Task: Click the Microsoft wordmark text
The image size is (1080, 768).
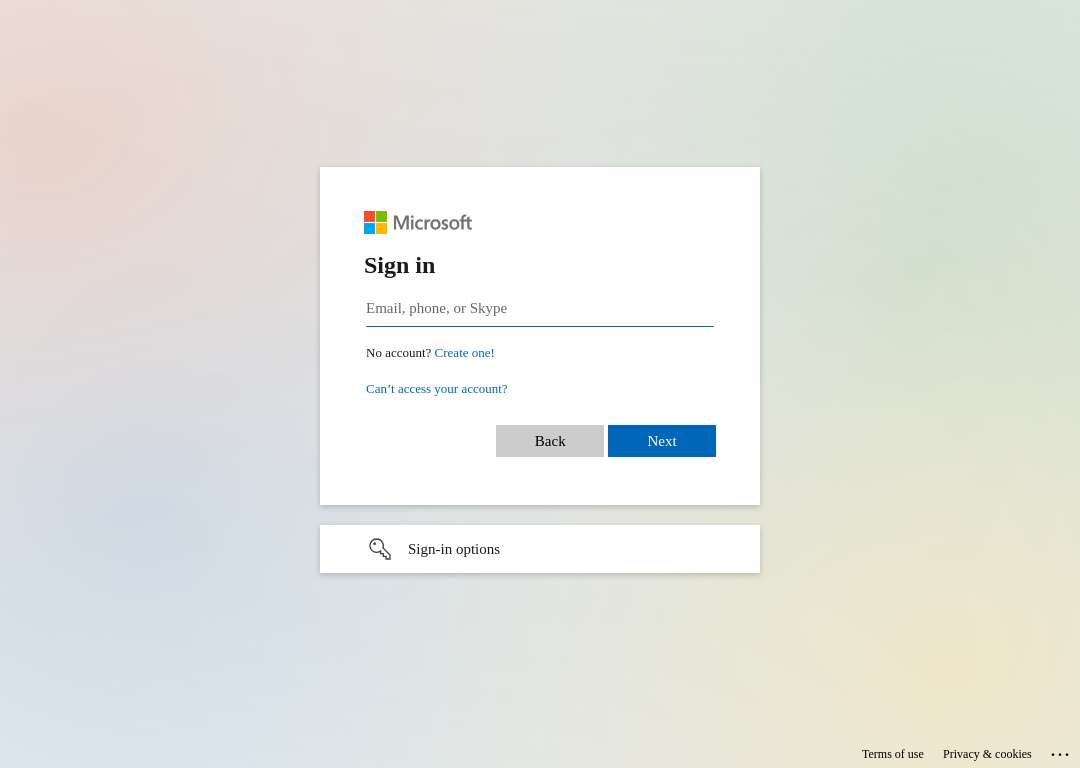Action: [433, 222]
